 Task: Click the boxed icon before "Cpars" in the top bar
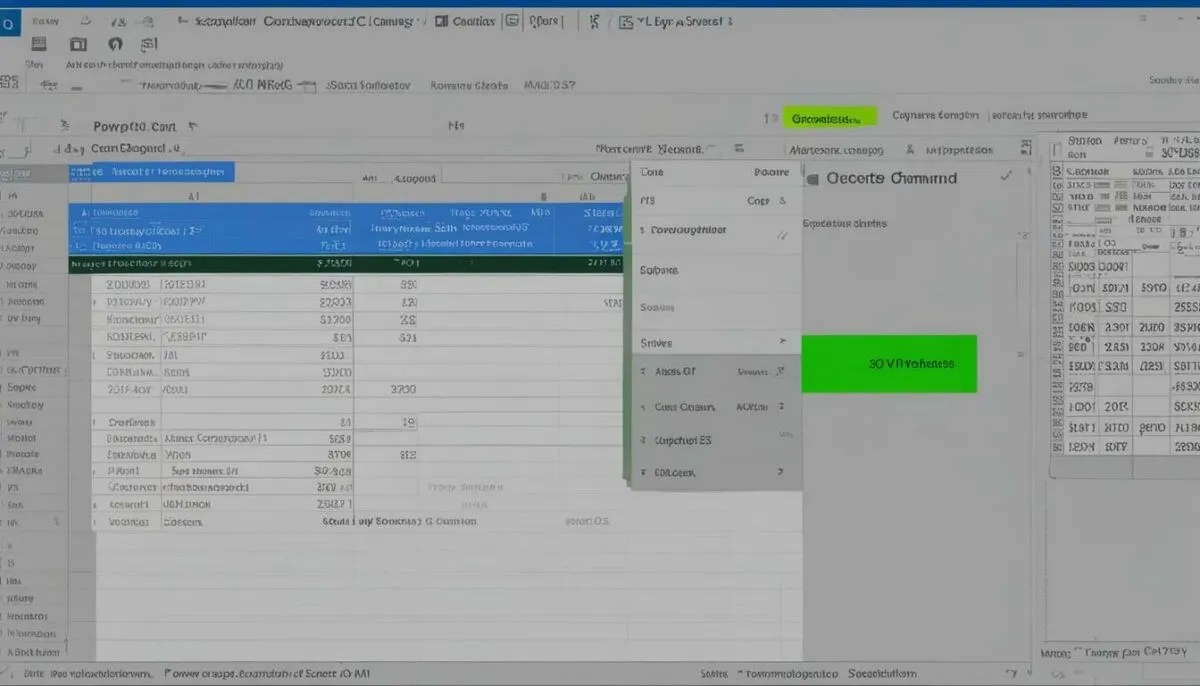coord(512,20)
